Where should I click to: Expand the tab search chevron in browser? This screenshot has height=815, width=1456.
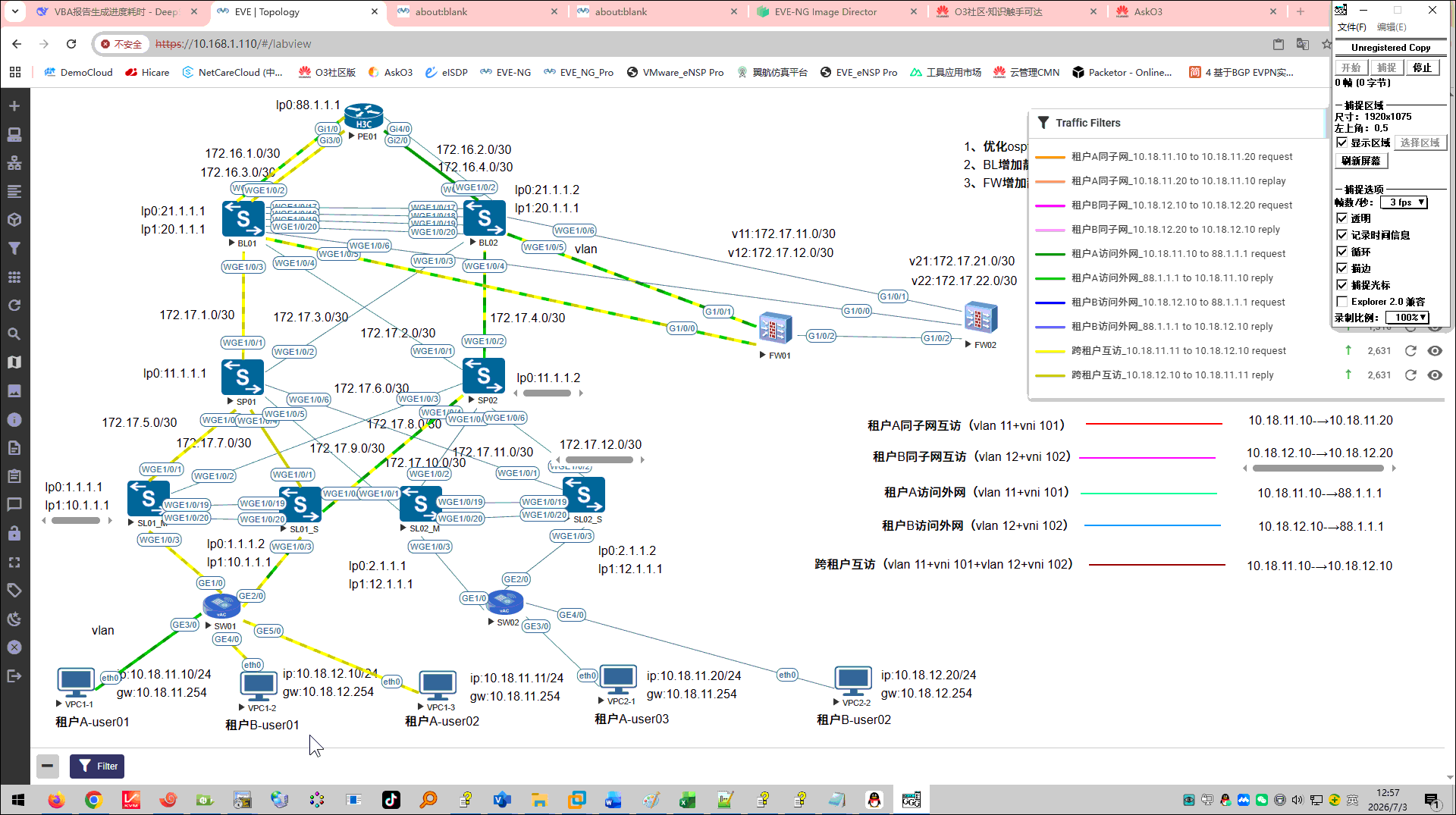tap(15, 11)
